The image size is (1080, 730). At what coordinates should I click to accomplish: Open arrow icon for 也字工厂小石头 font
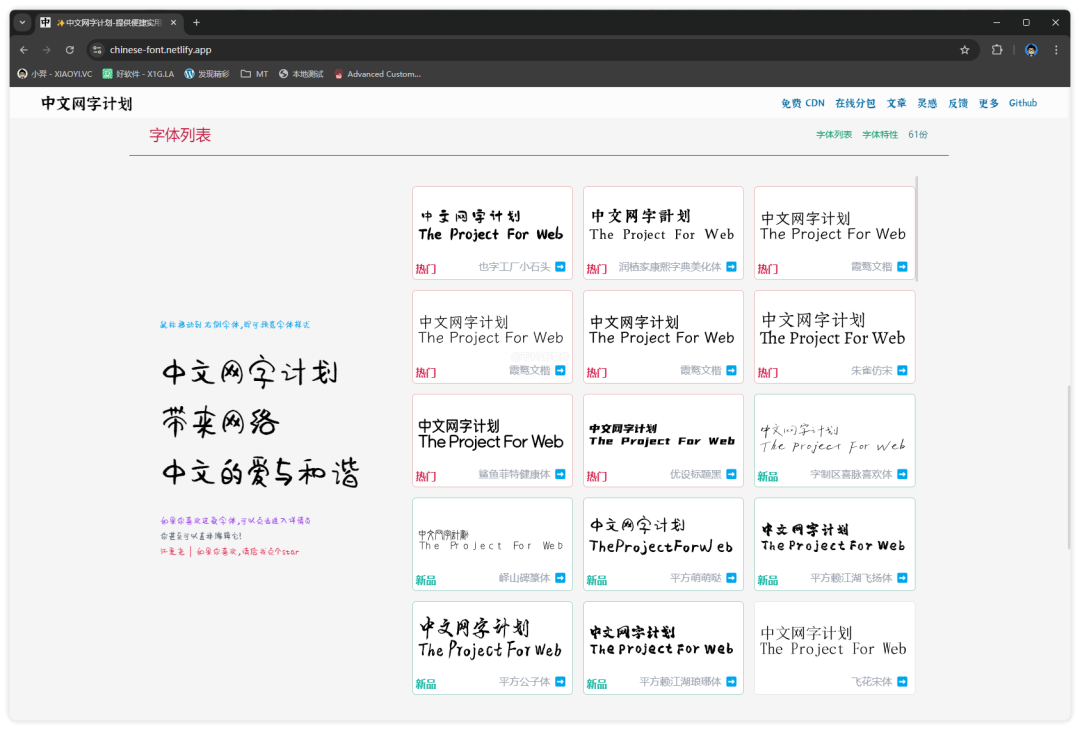(559, 268)
